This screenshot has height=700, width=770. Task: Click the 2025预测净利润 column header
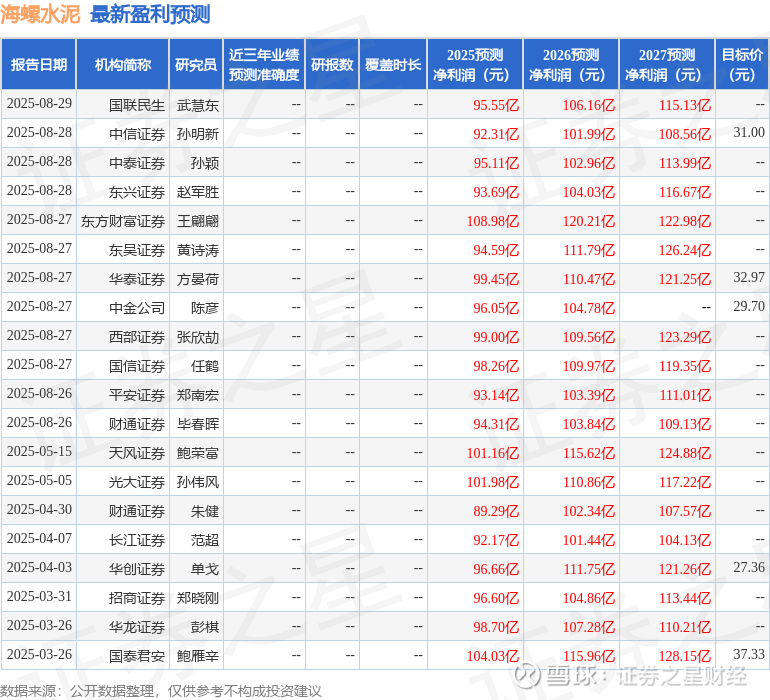[x=475, y=64]
